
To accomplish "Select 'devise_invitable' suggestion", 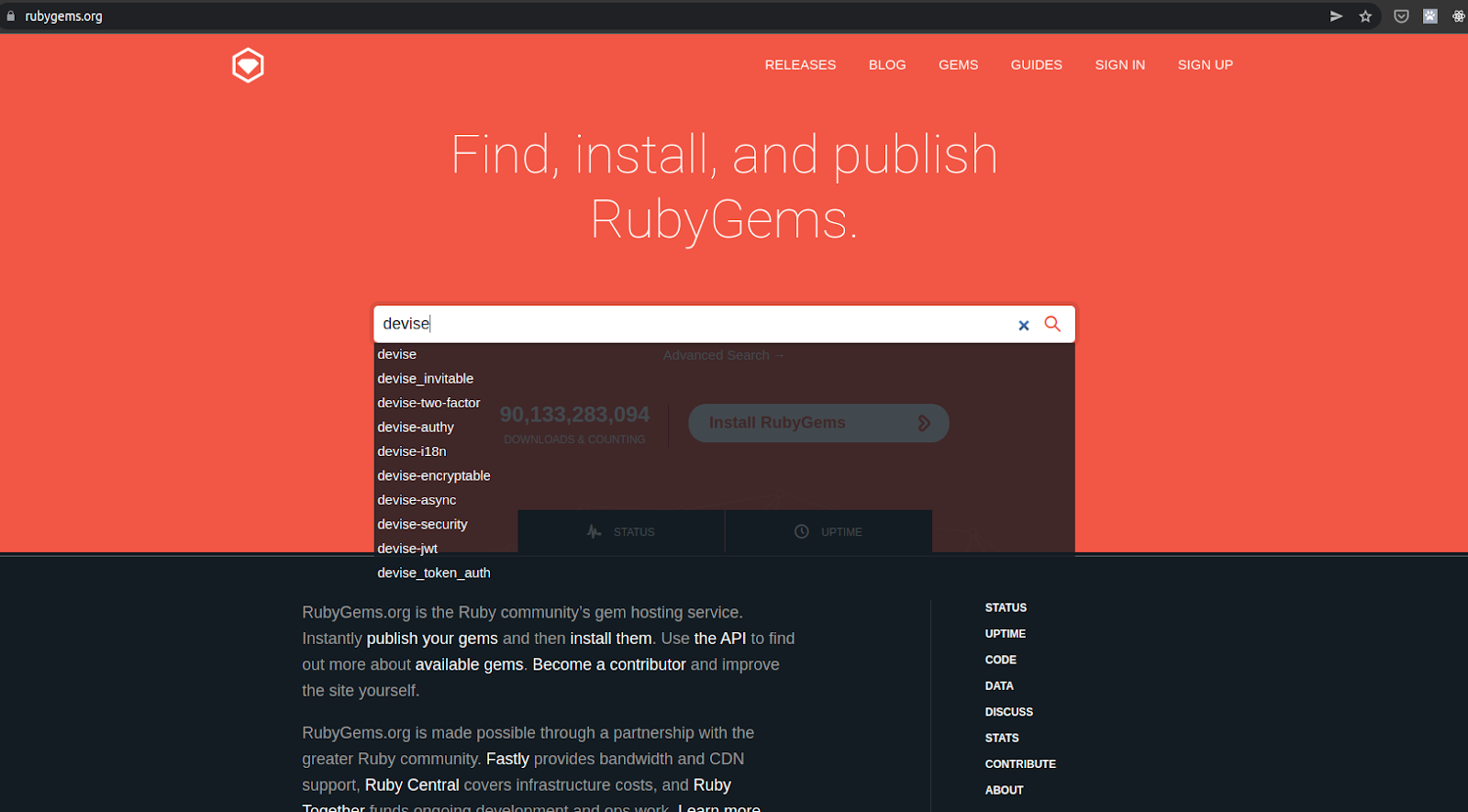I will (x=425, y=378).
